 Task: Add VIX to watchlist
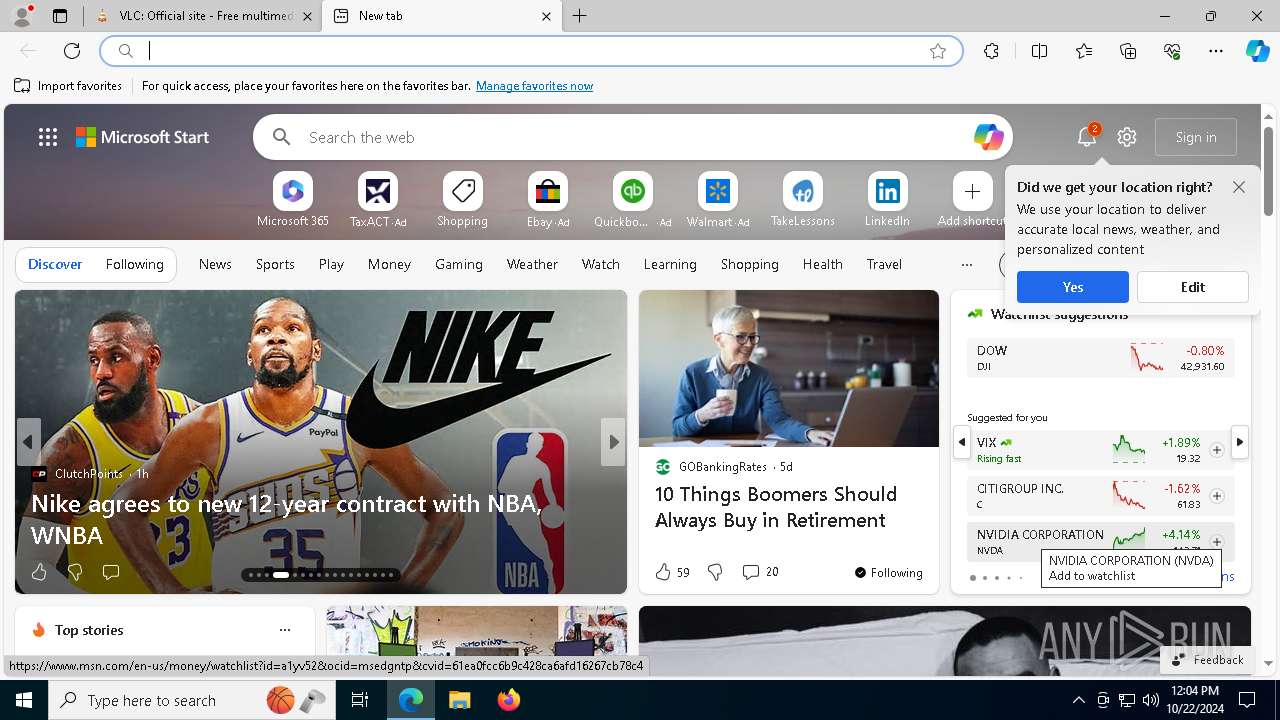[x=1216, y=450]
